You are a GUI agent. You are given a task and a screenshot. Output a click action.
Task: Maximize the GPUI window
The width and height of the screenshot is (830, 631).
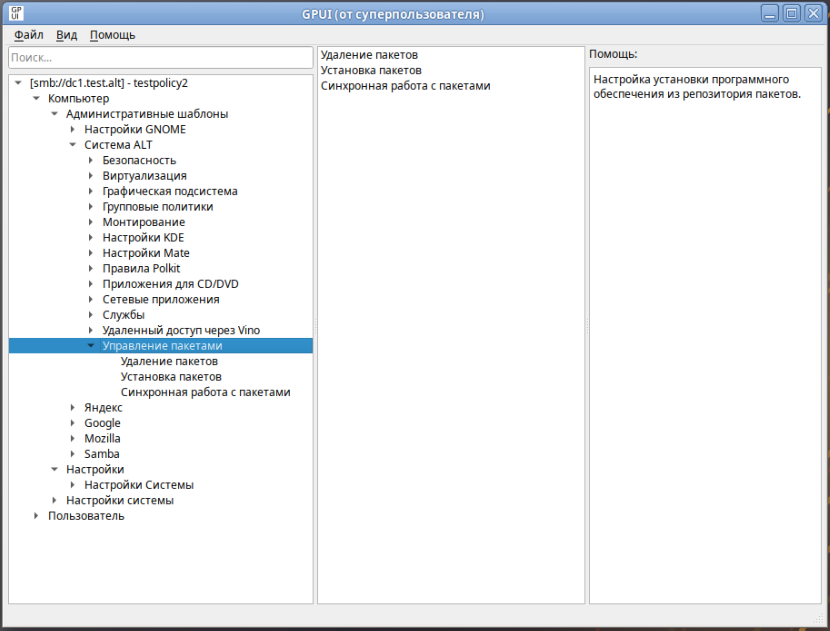(792, 13)
